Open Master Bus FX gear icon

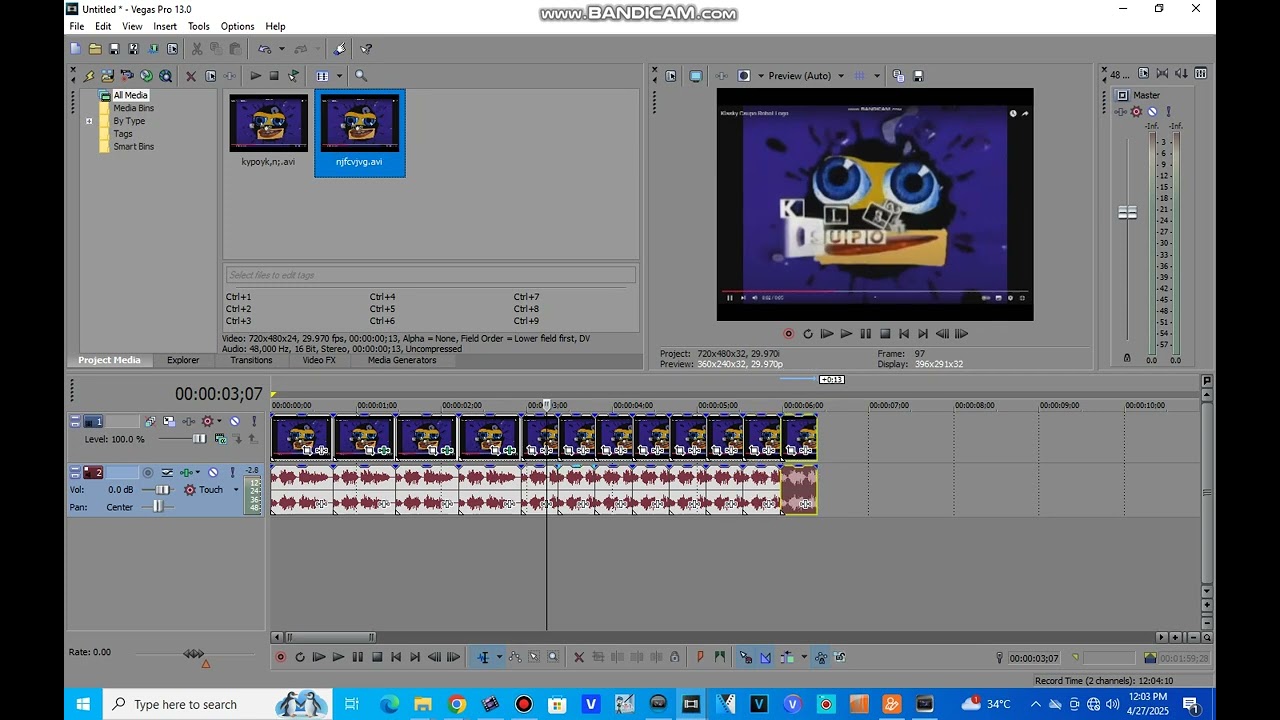pos(1136,112)
